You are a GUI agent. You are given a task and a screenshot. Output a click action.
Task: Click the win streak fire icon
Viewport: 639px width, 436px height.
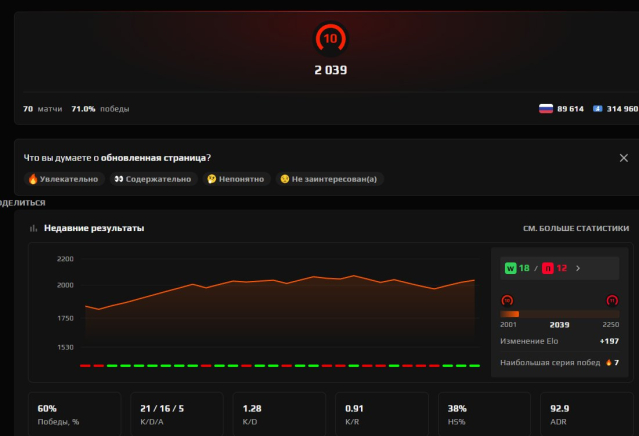pos(608,362)
